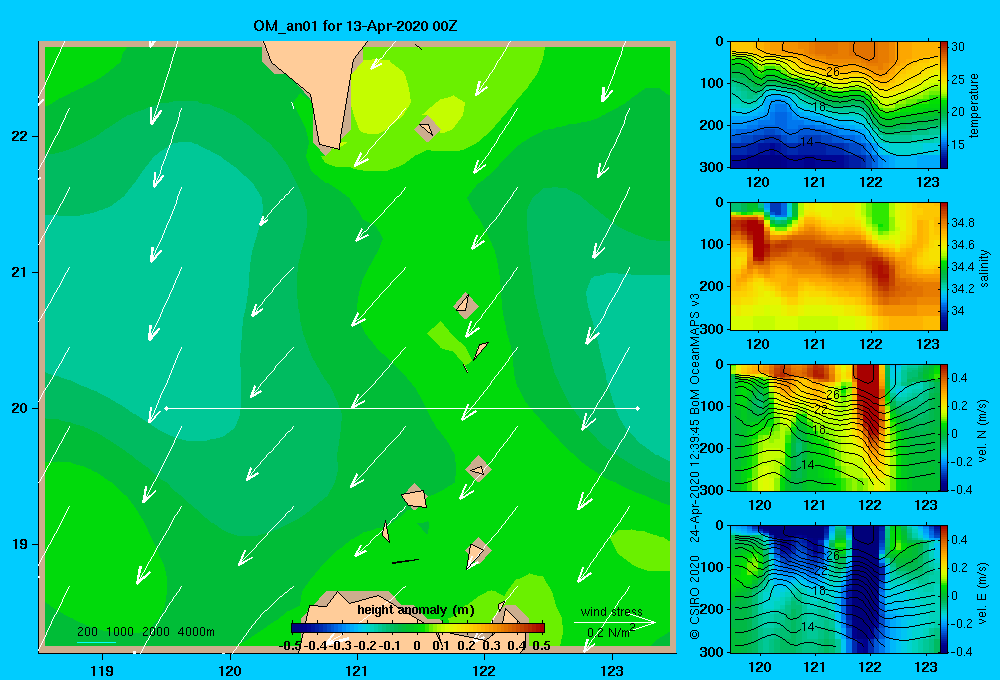Select the vertical "temperature" axis label

[x=974, y=105]
